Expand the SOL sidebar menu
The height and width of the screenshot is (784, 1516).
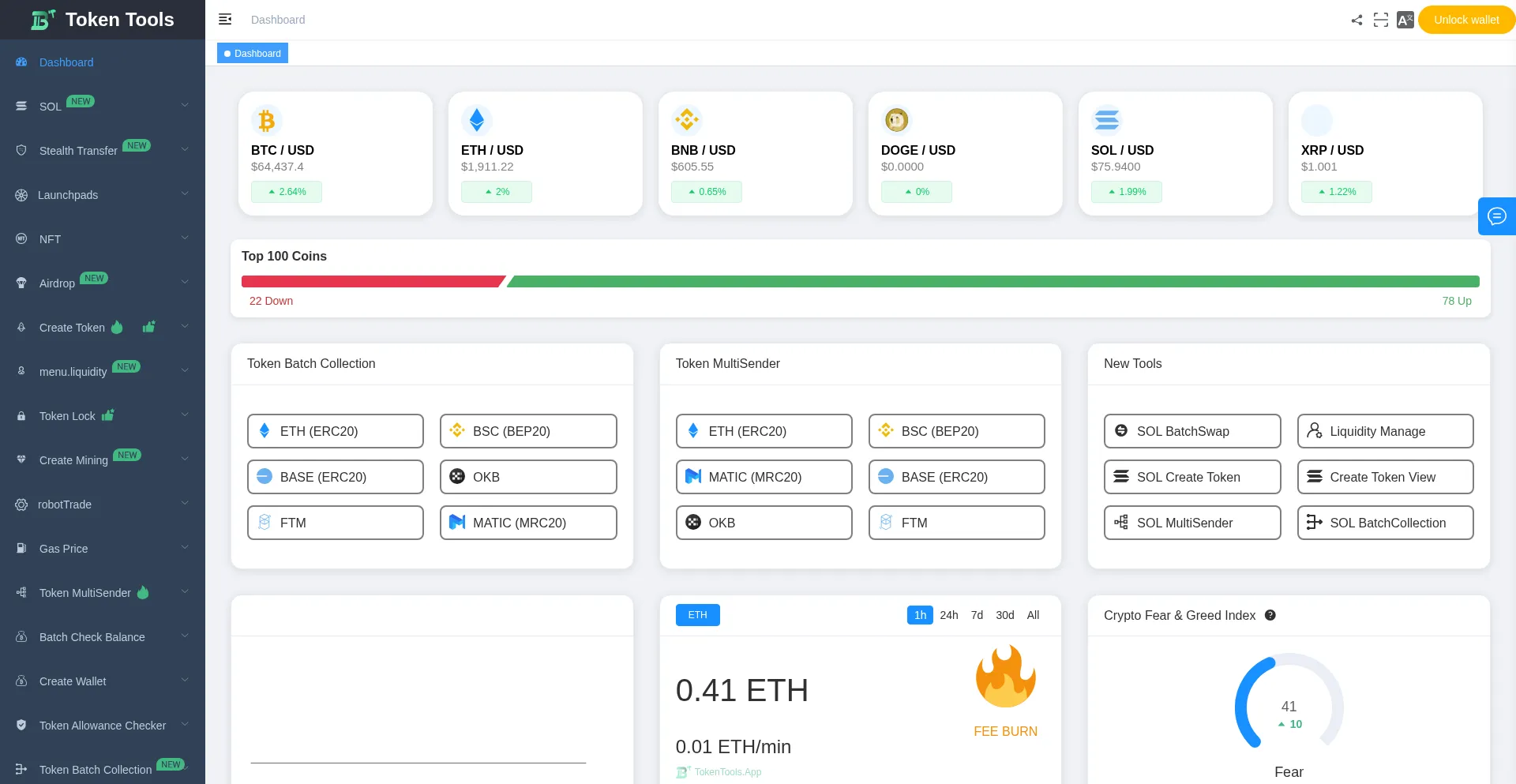click(103, 106)
